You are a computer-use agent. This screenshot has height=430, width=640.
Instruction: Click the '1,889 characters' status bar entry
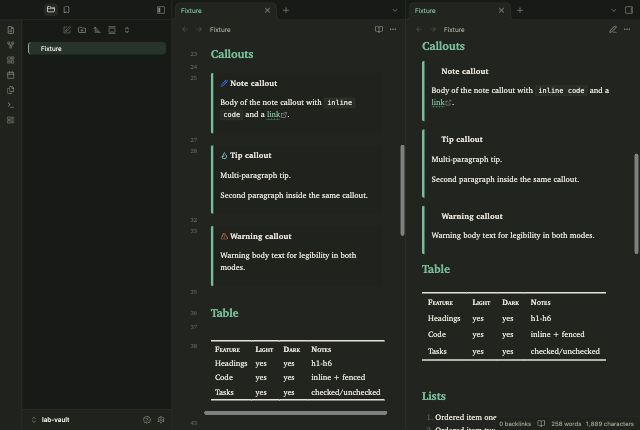coord(609,424)
